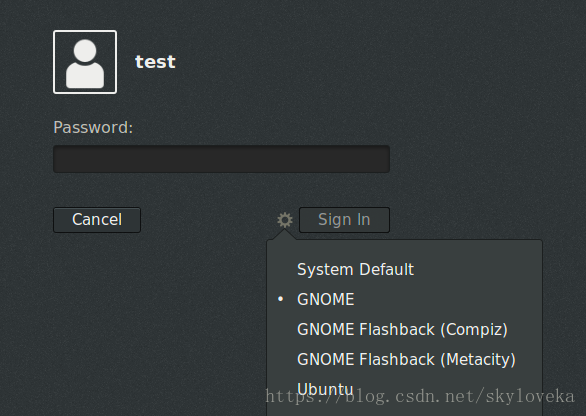Focus the Password input field
586x416 pixels.
(x=221, y=159)
